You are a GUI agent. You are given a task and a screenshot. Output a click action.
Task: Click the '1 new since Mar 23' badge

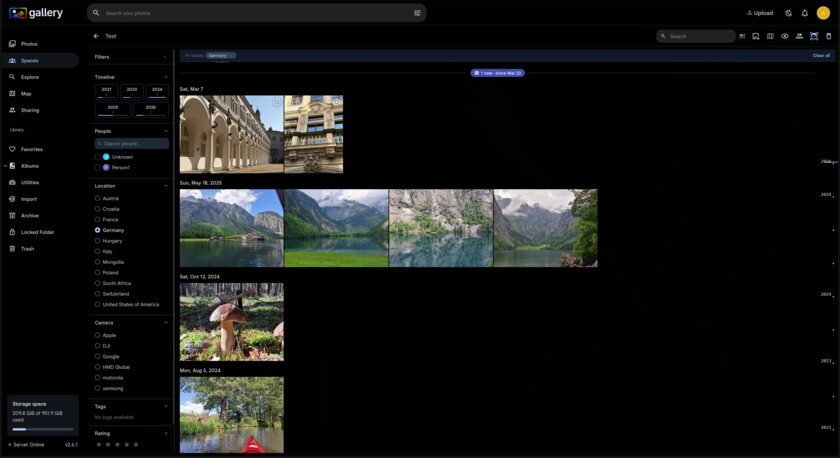(498, 73)
